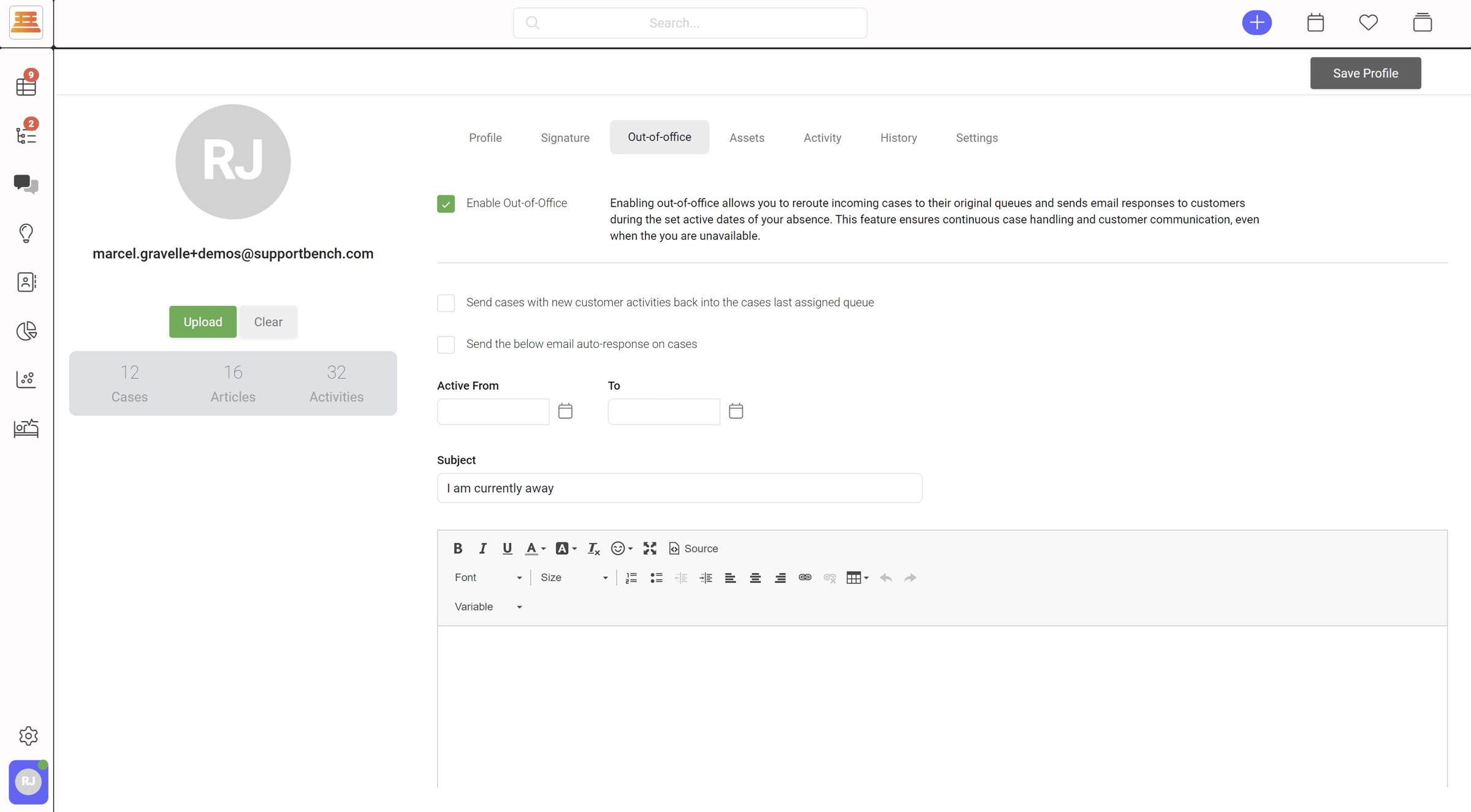Open favorites heart icon in header

click(1368, 23)
